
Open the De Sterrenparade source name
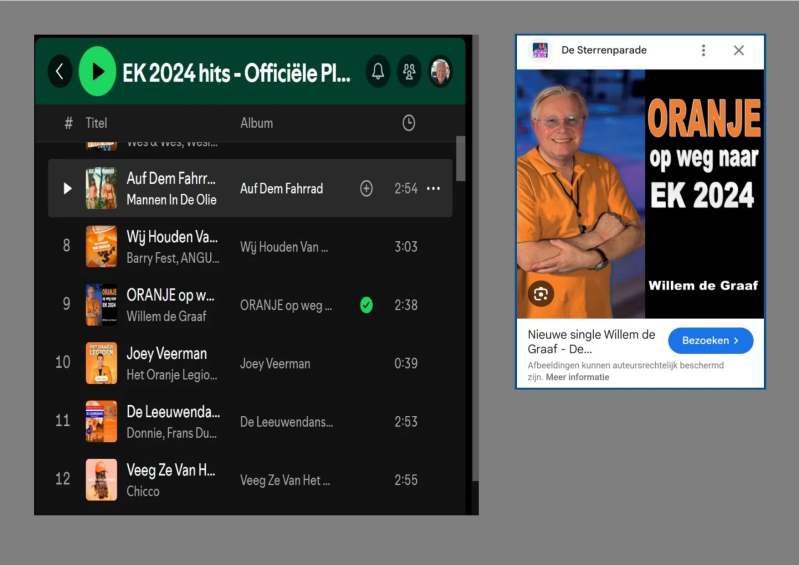[604, 50]
